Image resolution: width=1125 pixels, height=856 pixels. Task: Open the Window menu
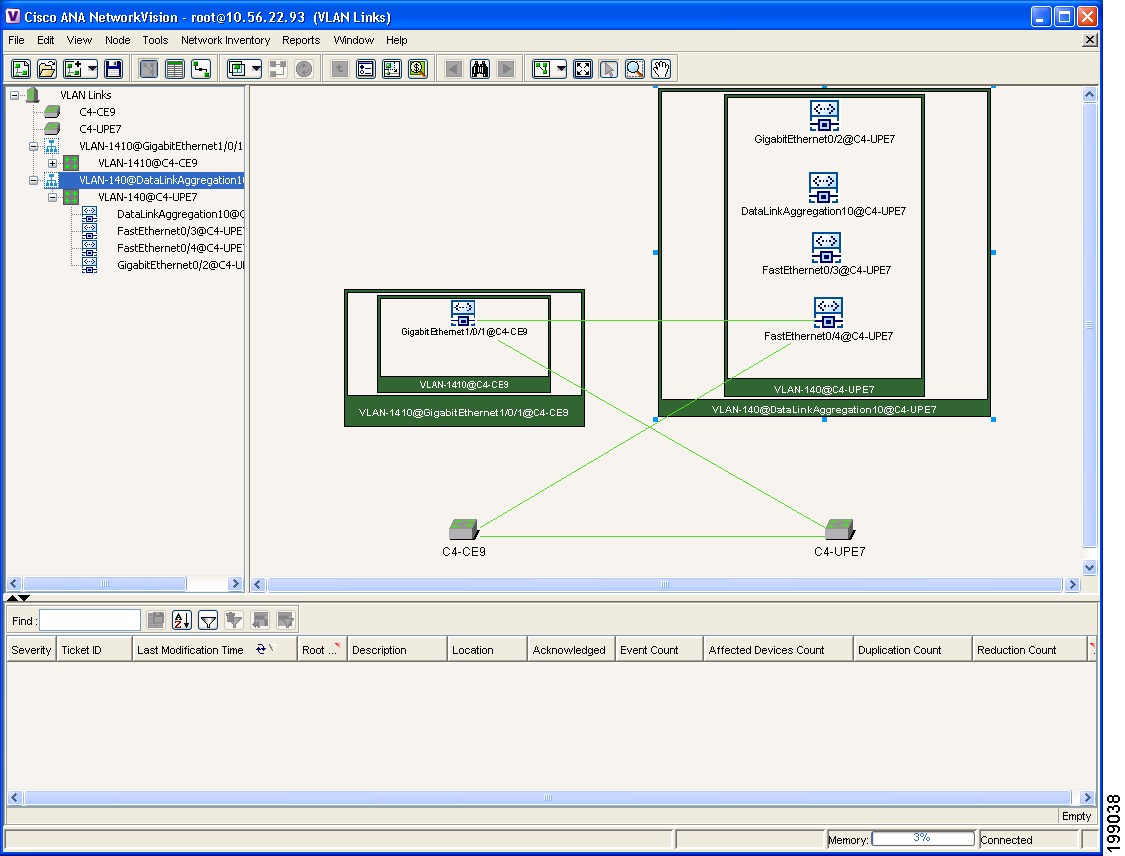(x=353, y=40)
